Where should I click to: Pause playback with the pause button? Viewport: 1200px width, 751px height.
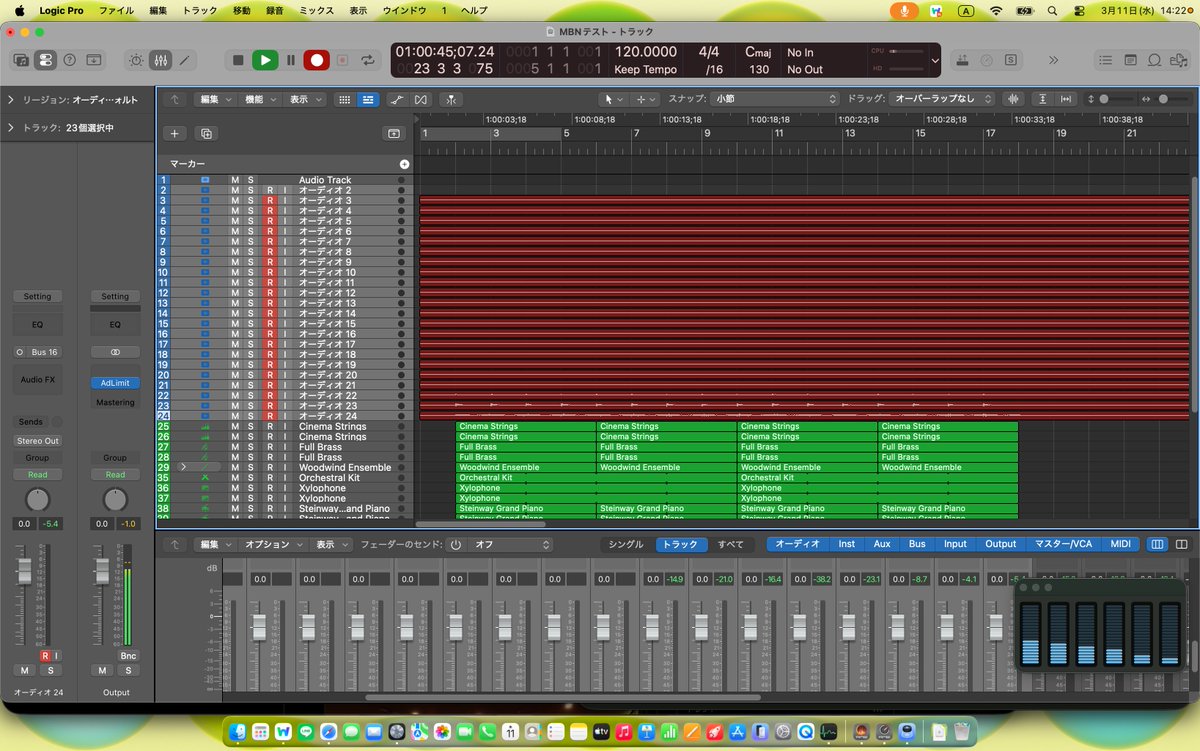pyautogui.click(x=291, y=60)
